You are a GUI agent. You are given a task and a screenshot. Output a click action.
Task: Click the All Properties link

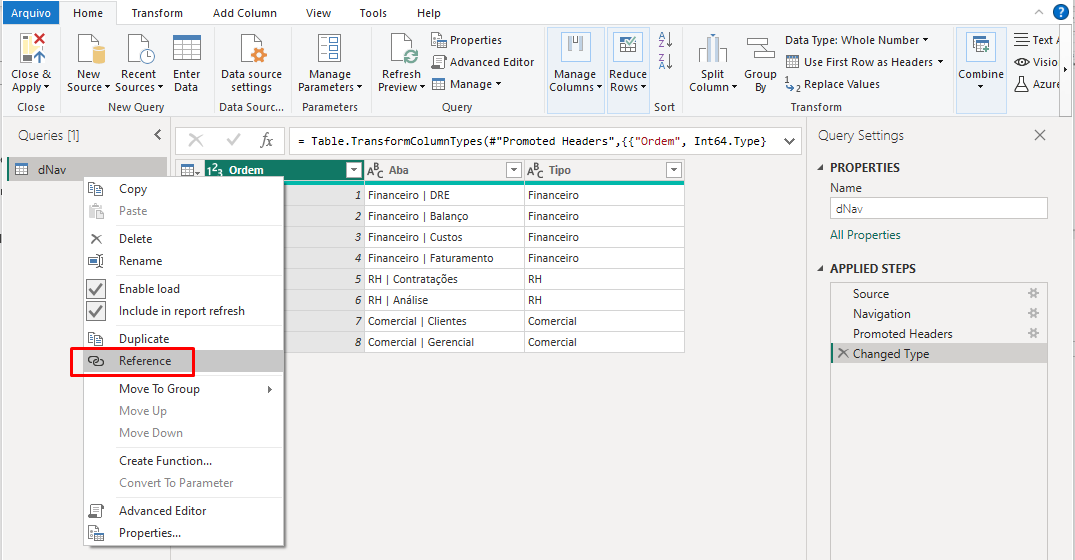pyautogui.click(x=865, y=235)
